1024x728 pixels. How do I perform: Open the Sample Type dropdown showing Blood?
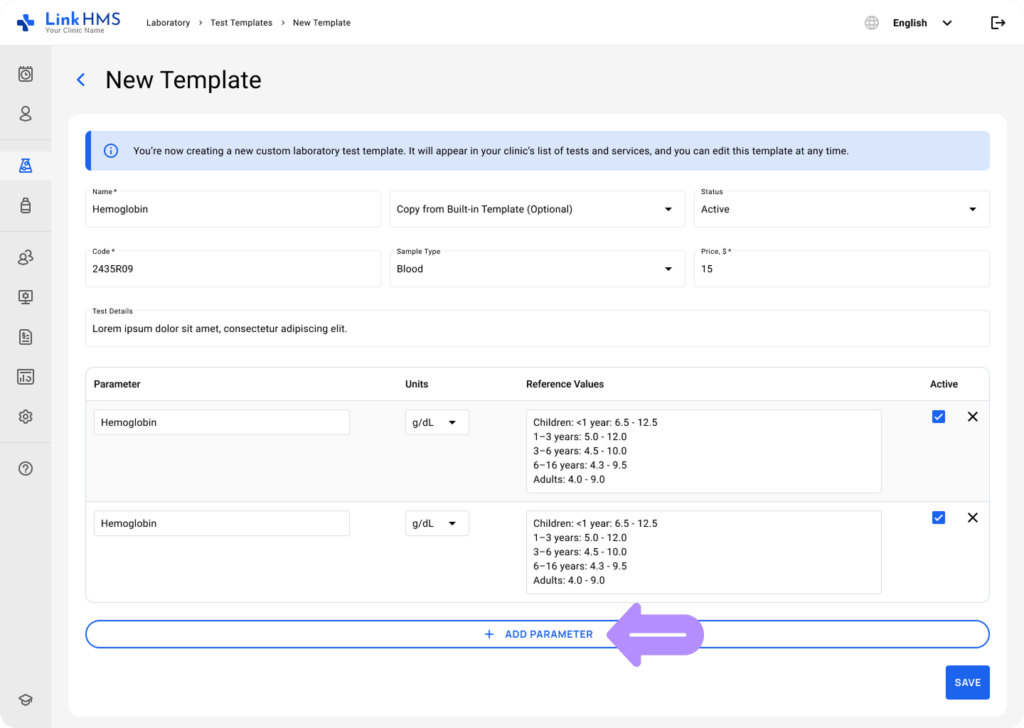point(537,268)
